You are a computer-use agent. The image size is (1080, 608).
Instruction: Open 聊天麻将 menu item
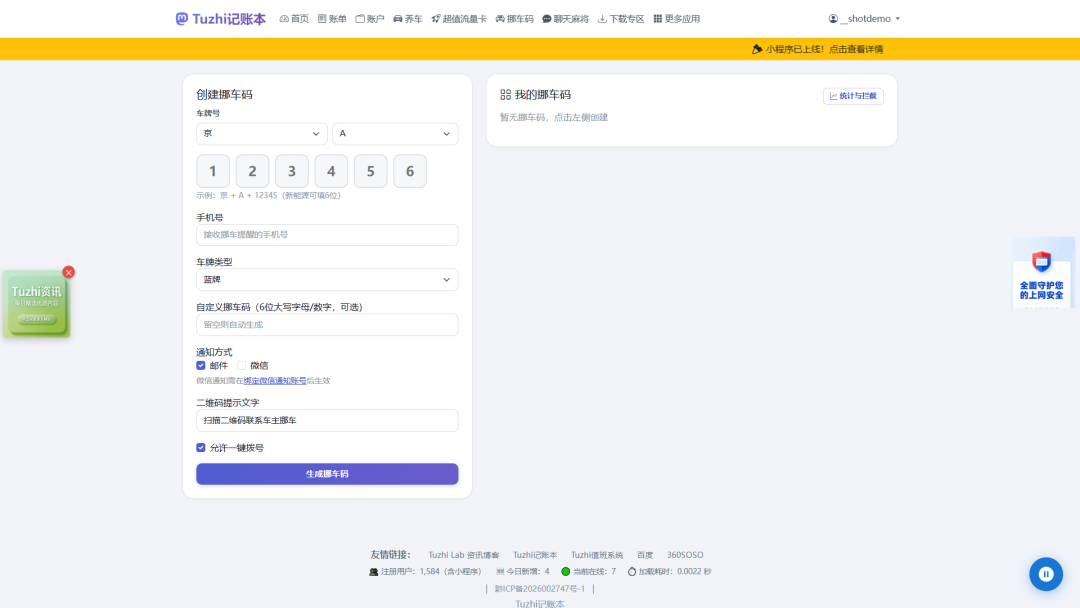565,19
